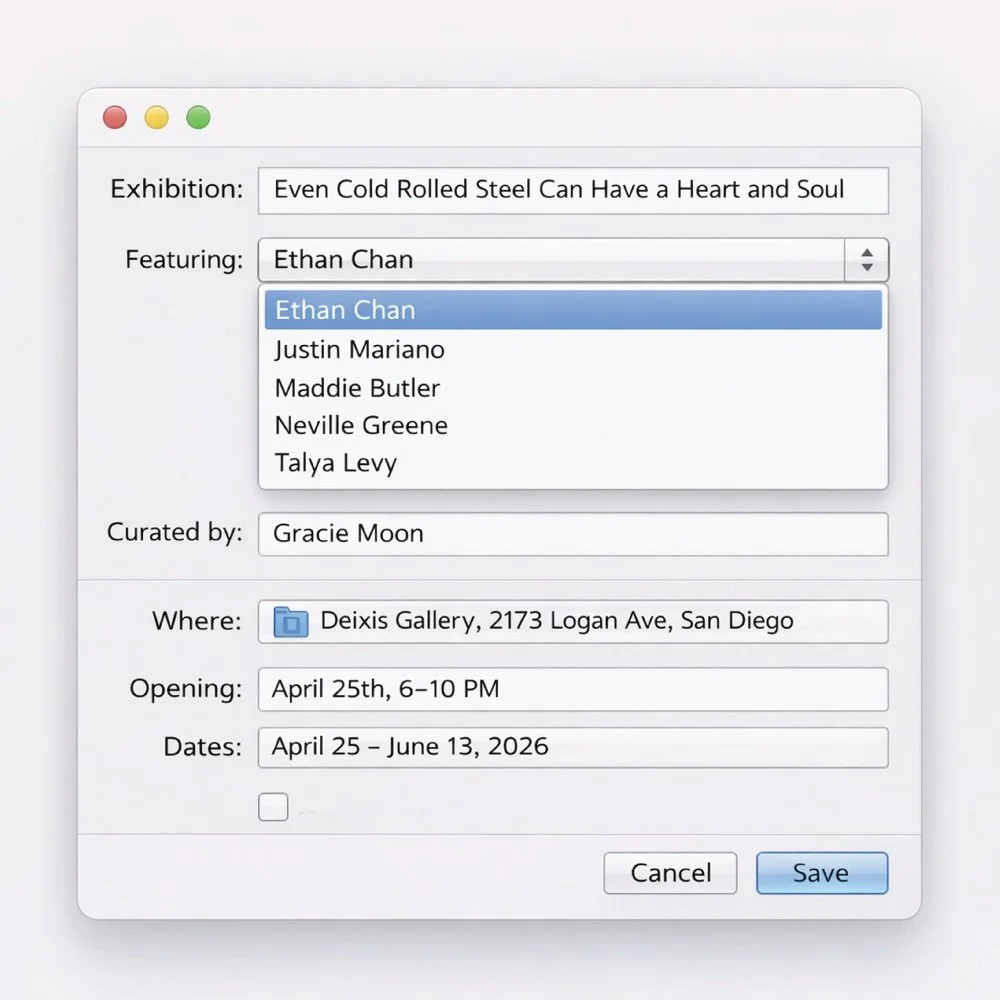Click the Save button
This screenshot has height=1000, width=1000.
(822, 873)
